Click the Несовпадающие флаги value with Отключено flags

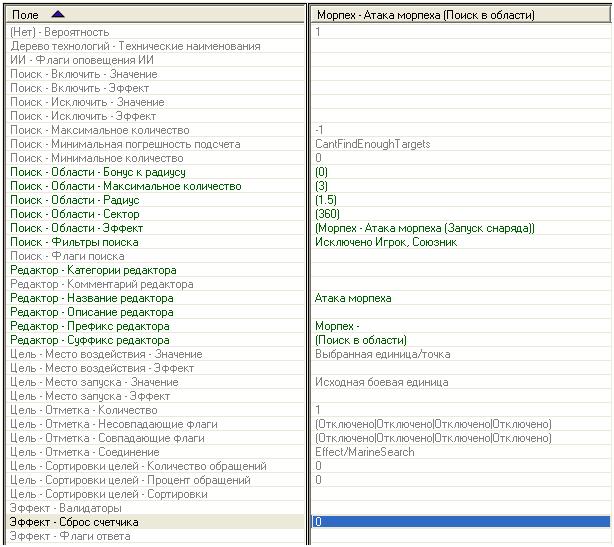click(x=432, y=424)
